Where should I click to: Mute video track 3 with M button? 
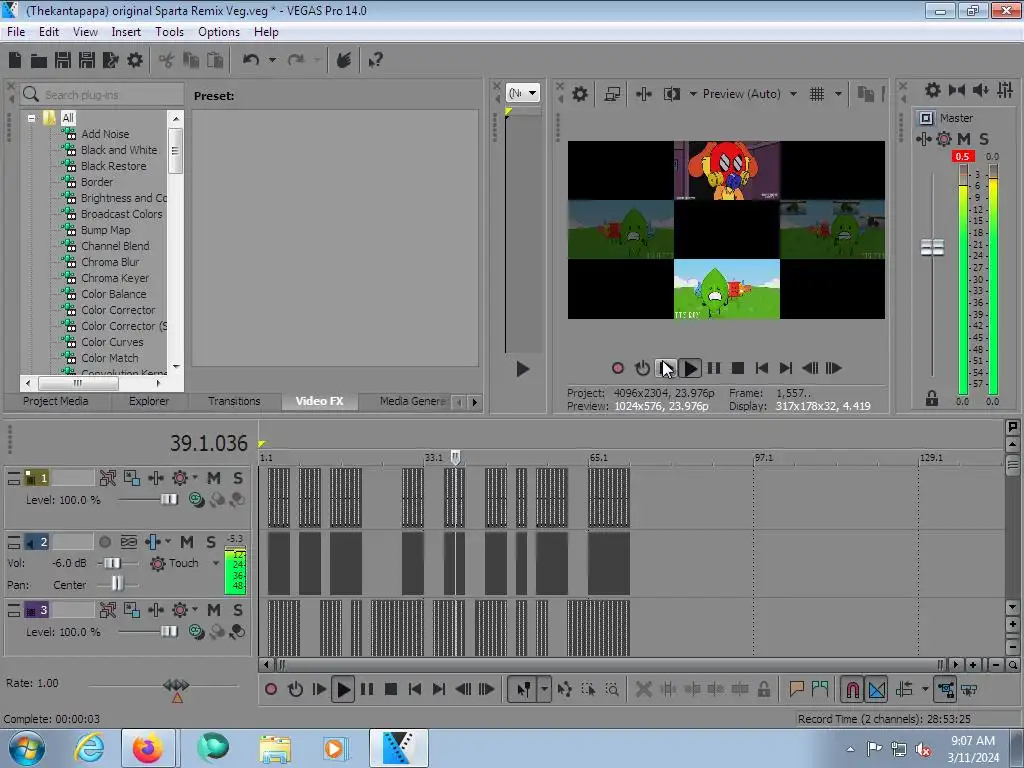click(214, 610)
